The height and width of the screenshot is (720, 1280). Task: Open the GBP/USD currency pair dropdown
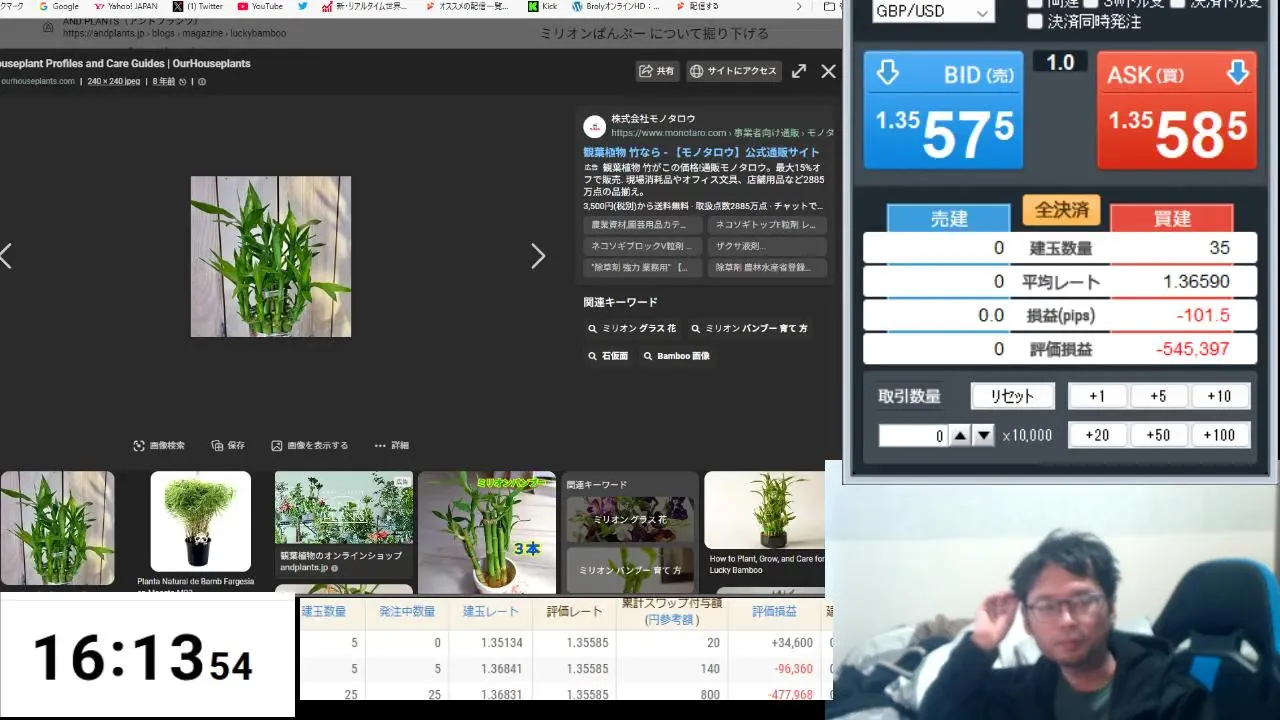(x=931, y=12)
